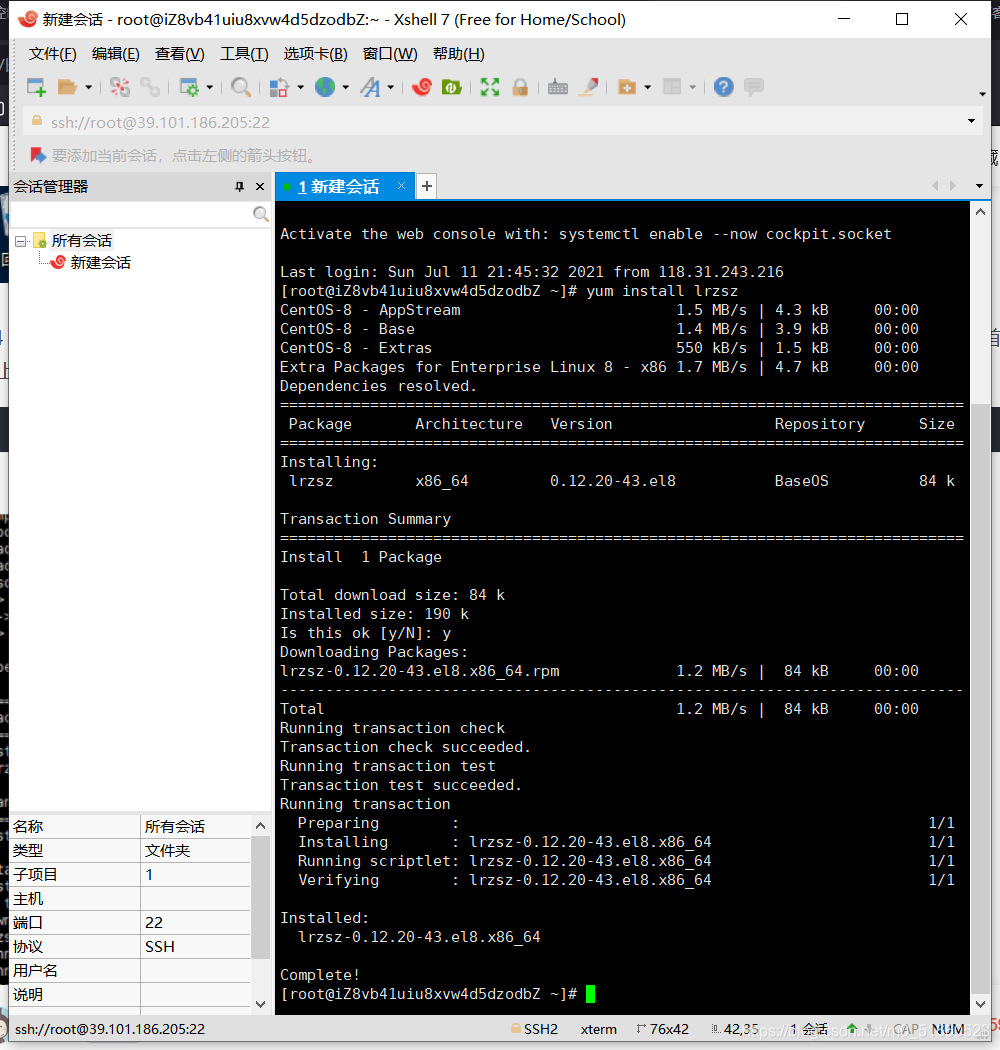Click scroll tabs left arrow

(x=935, y=186)
